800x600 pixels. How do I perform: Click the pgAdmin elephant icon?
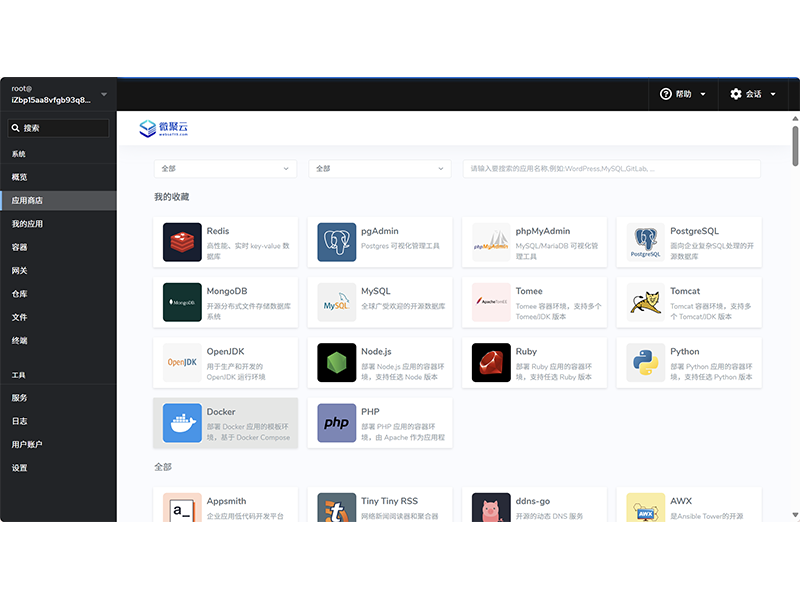[337, 242]
